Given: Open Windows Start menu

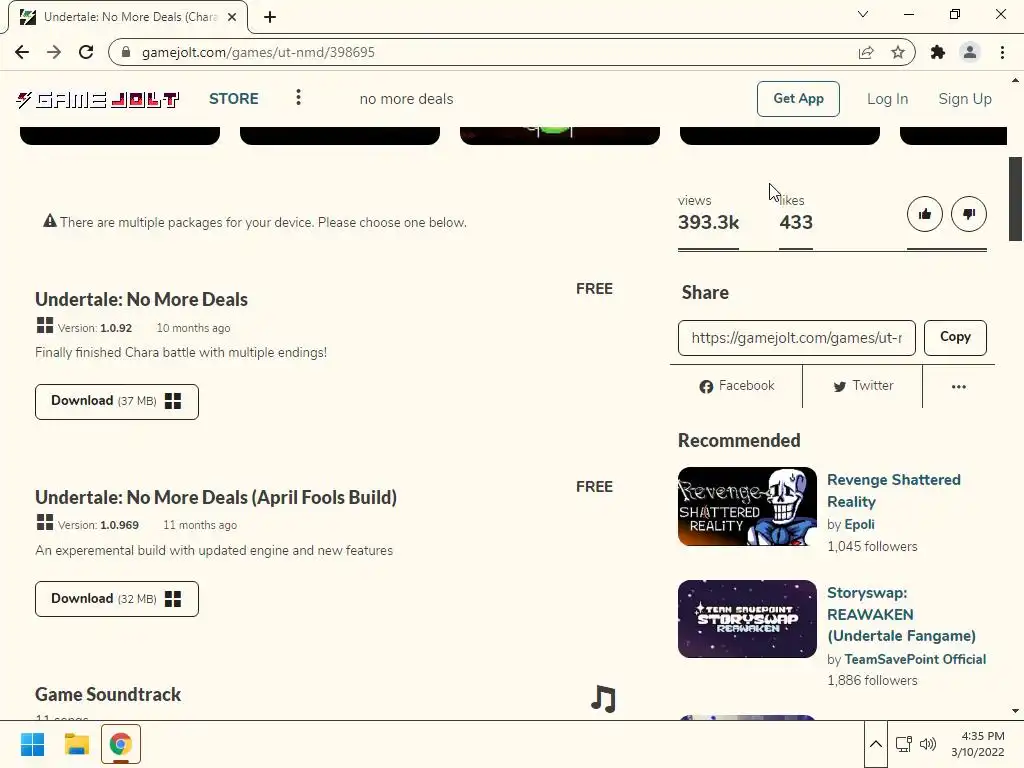Looking at the screenshot, I should click(x=32, y=744).
